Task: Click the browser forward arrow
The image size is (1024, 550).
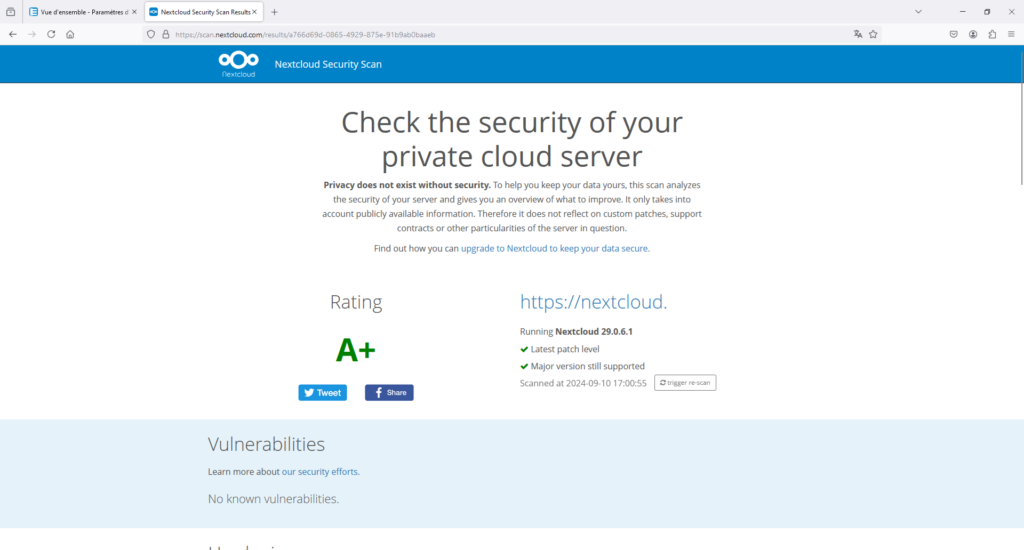Action: click(x=32, y=35)
